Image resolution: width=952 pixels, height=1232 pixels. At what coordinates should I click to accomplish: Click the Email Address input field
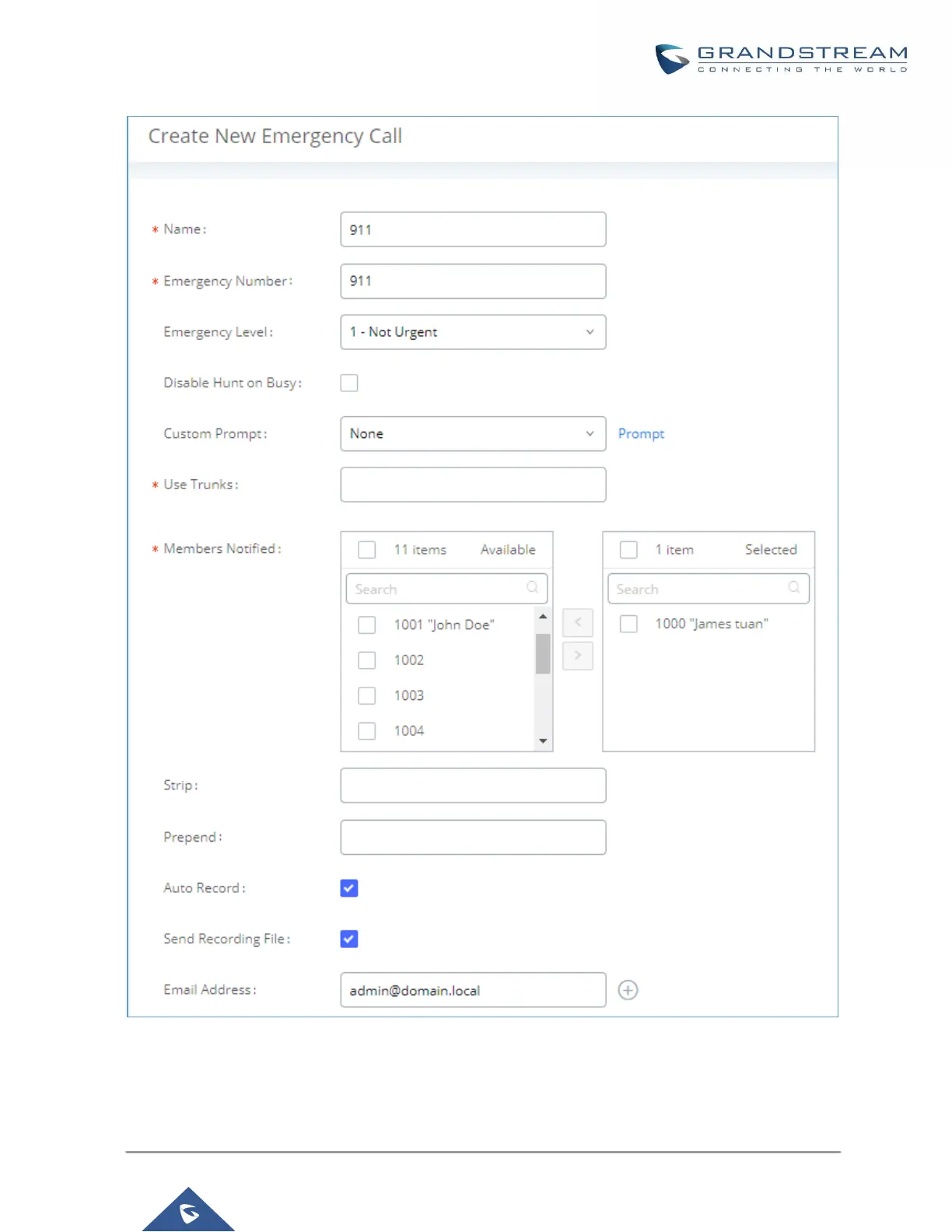pyautogui.click(x=473, y=990)
